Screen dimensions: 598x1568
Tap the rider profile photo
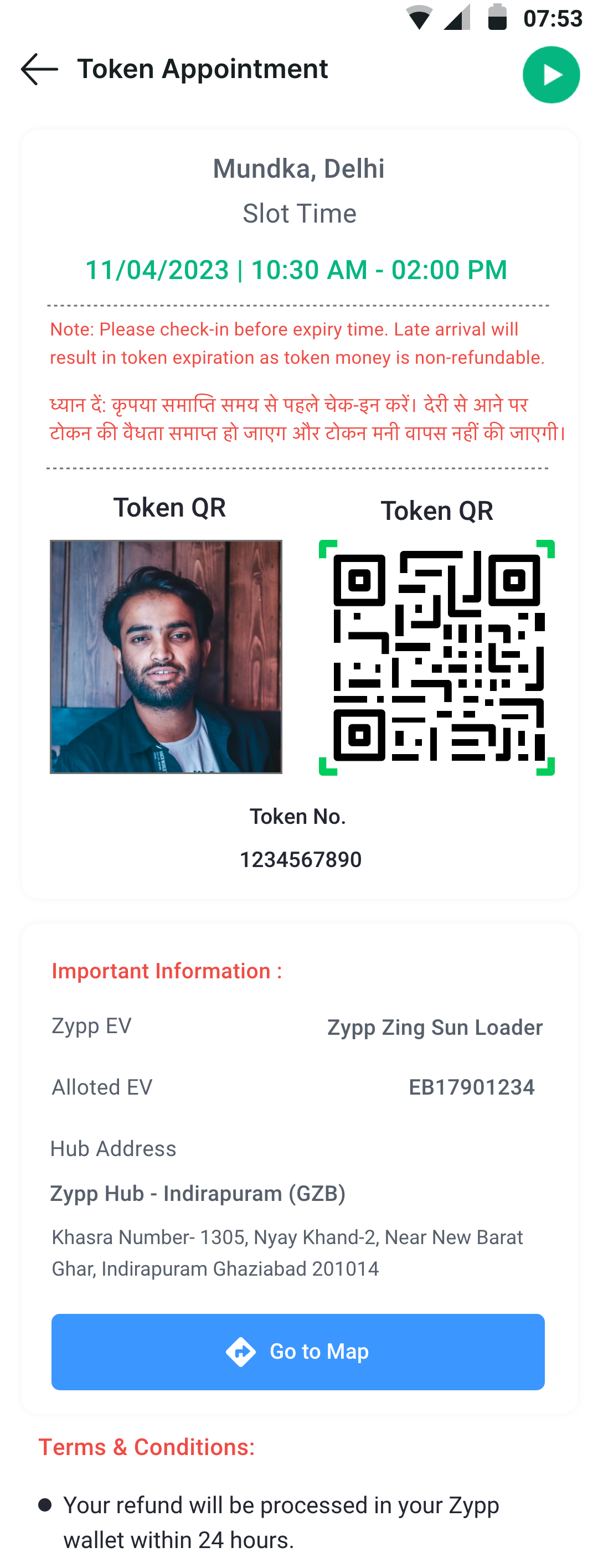coord(166,656)
